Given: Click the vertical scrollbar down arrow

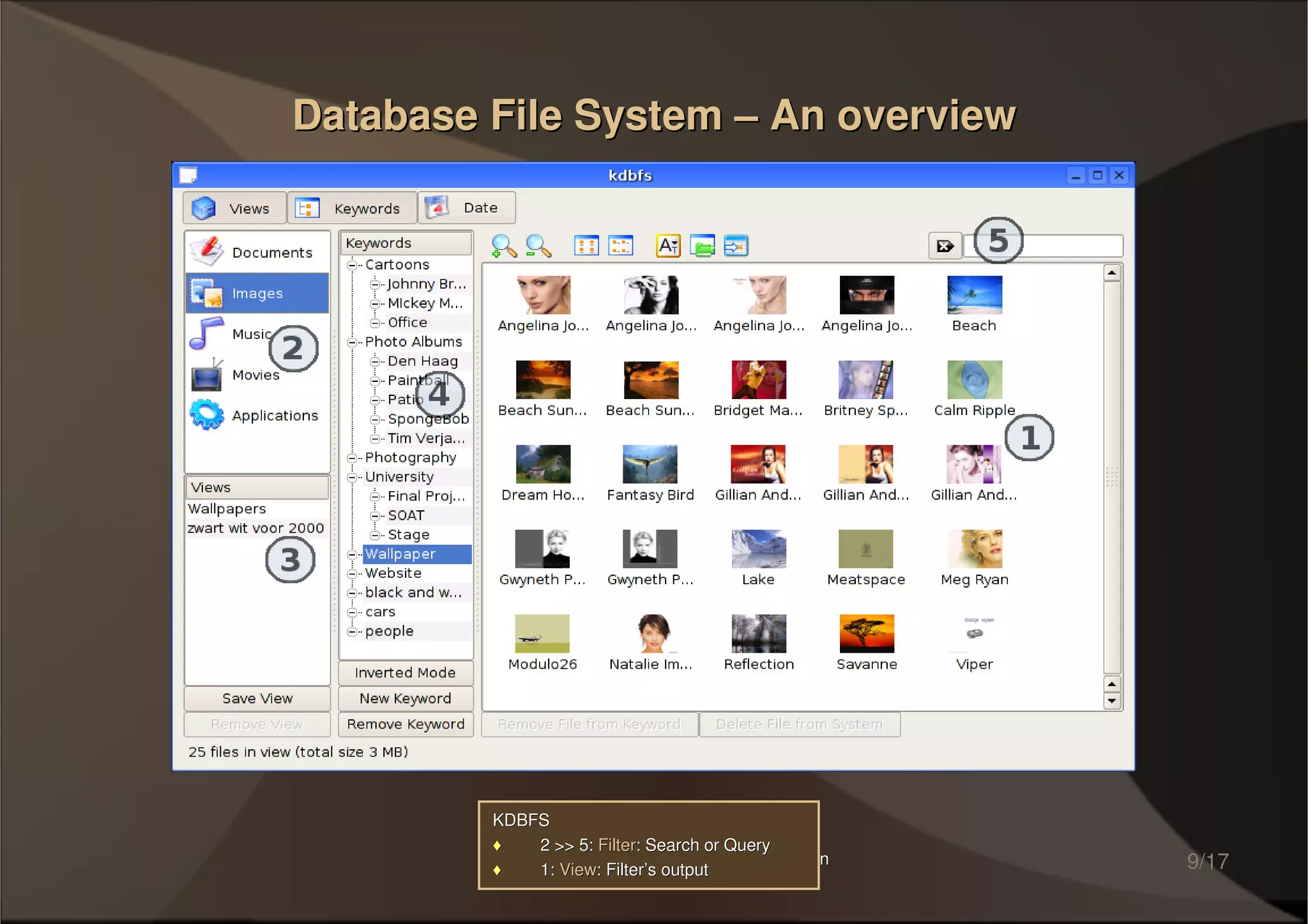Looking at the screenshot, I should (x=1112, y=701).
